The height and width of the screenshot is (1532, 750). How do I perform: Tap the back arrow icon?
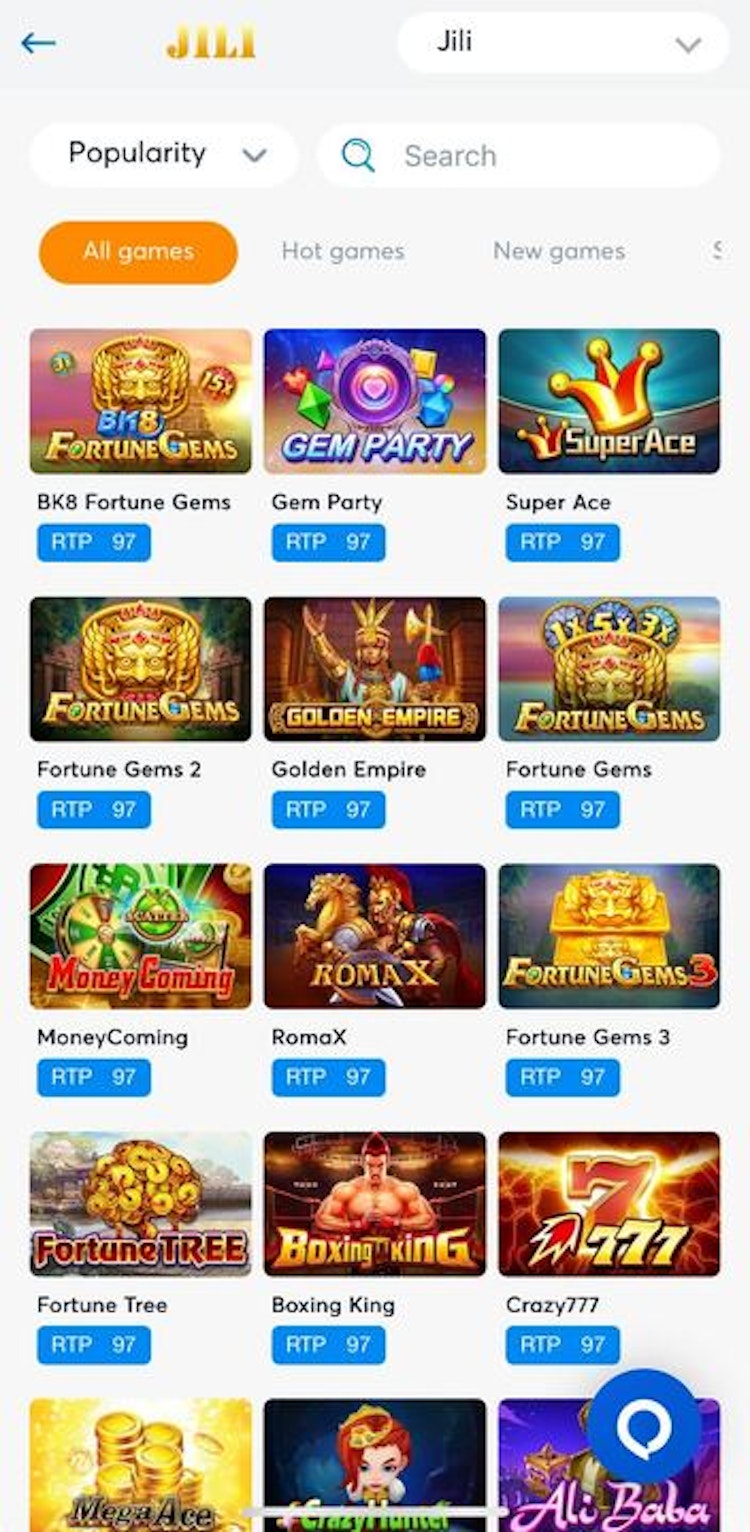(38, 43)
